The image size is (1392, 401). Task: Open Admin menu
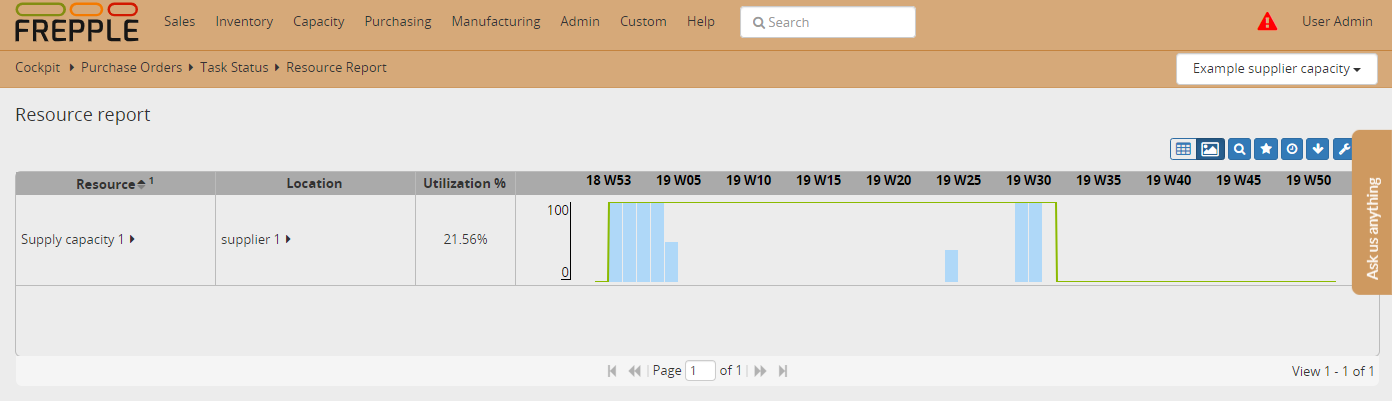tap(580, 21)
